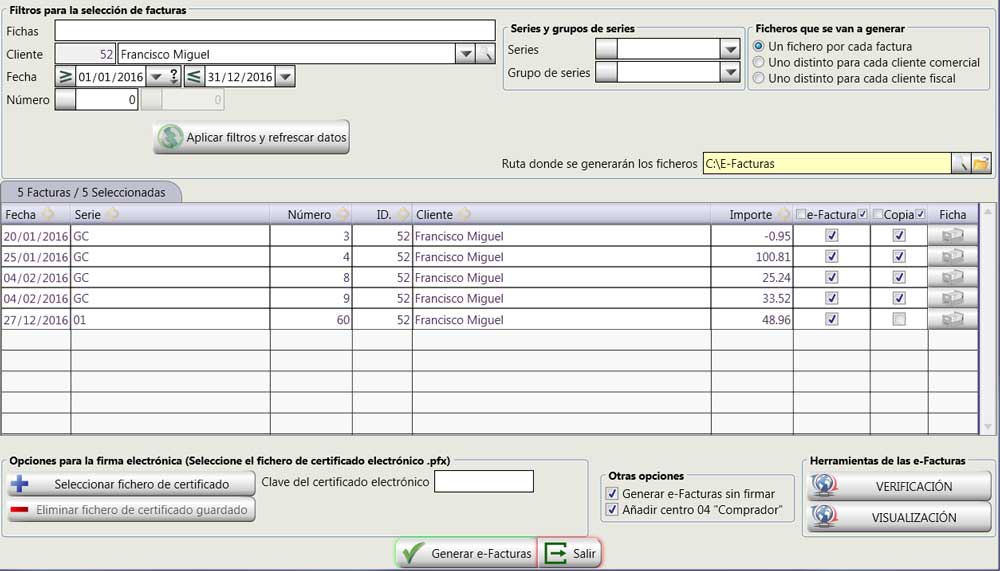
Task: Click the folder icon beside the file path
Action: pyautogui.click(x=981, y=164)
